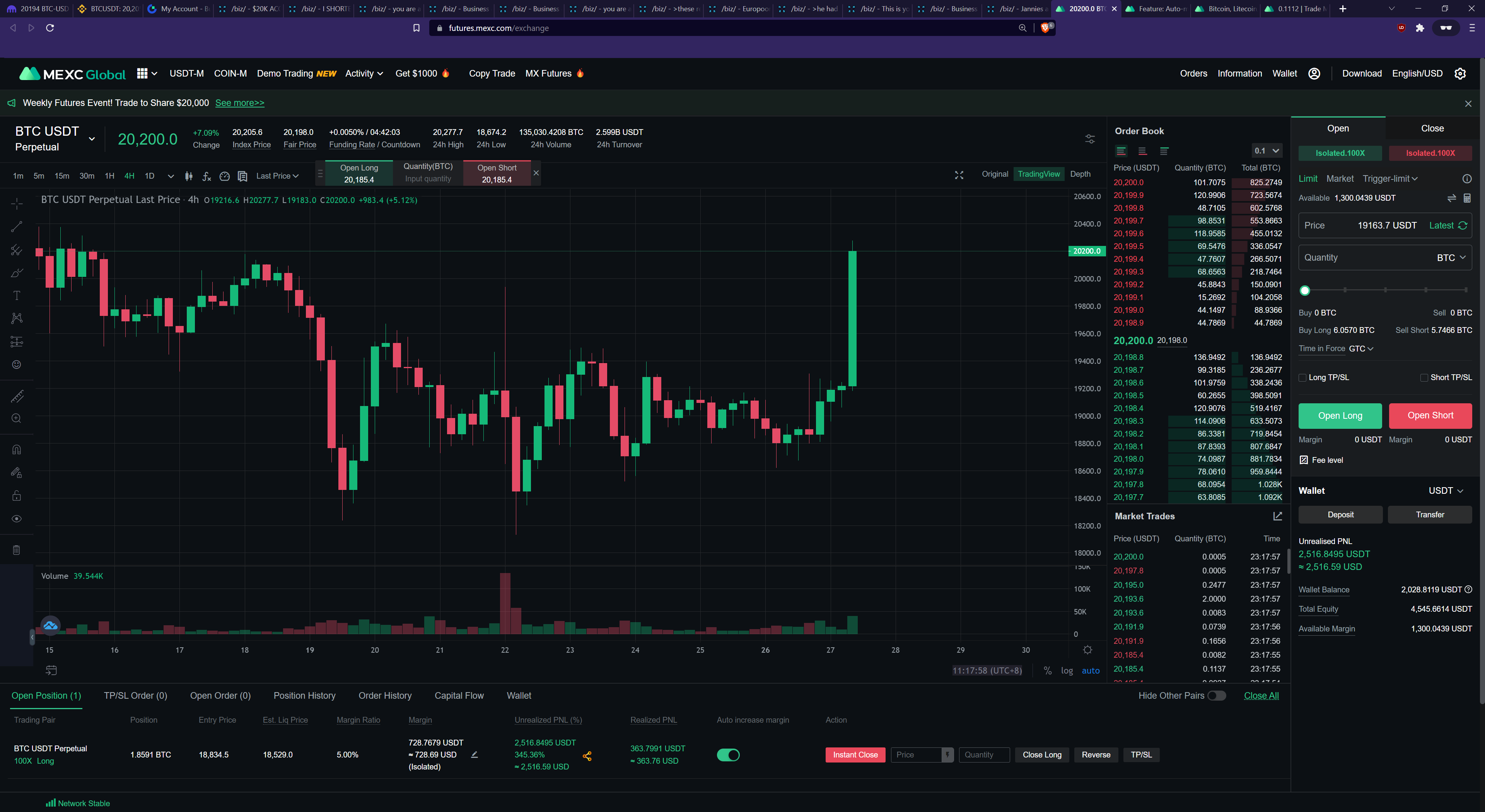Open chart settings gear below price axis

[1087, 650]
